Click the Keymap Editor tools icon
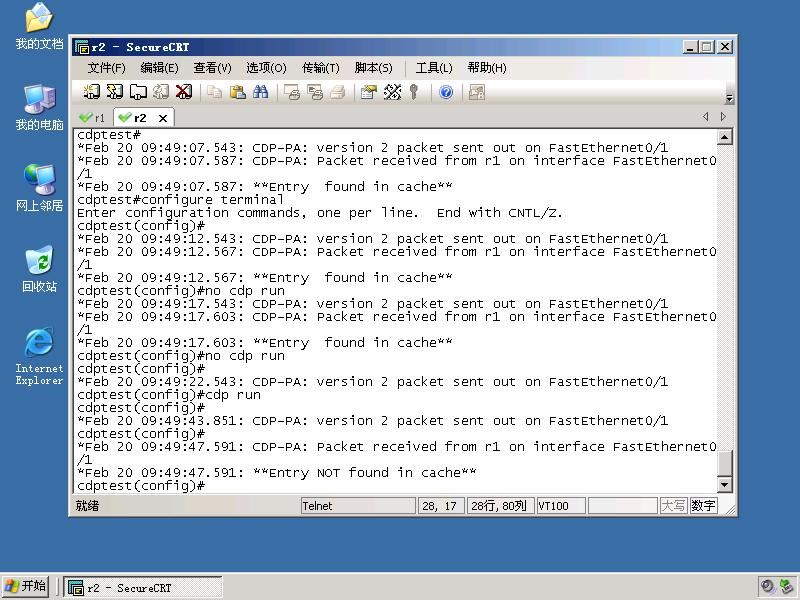Image resolution: width=800 pixels, height=600 pixels. click(392, 92)
